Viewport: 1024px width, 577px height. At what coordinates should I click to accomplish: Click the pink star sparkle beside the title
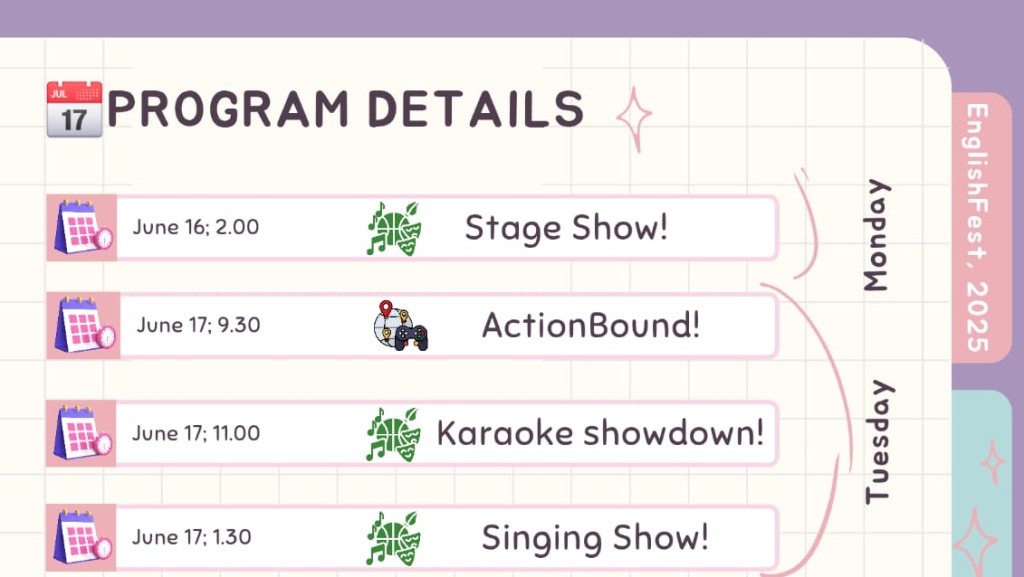[x=634, y=118]
